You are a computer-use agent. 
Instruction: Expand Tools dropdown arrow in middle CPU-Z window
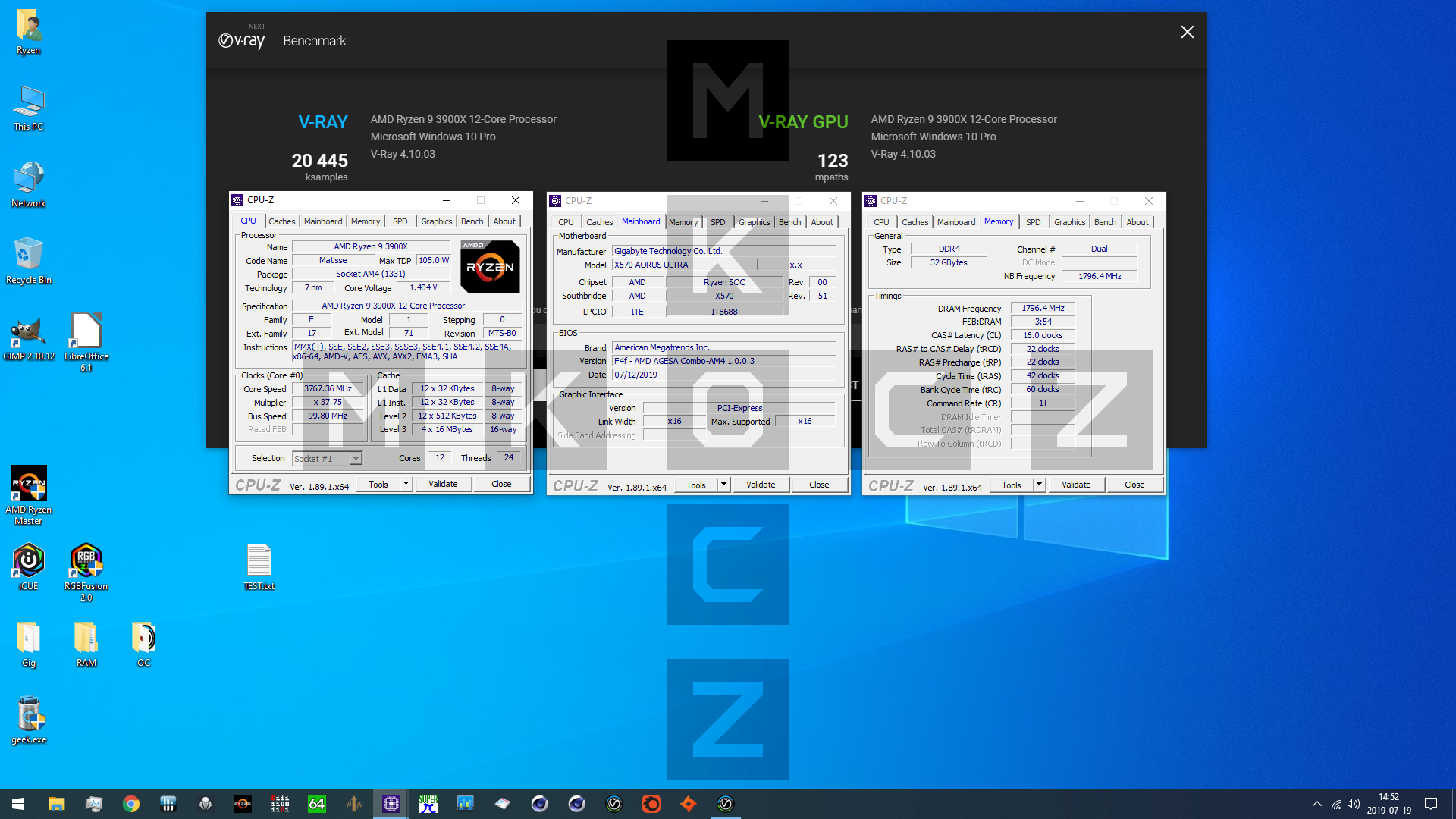click(723, 485)
